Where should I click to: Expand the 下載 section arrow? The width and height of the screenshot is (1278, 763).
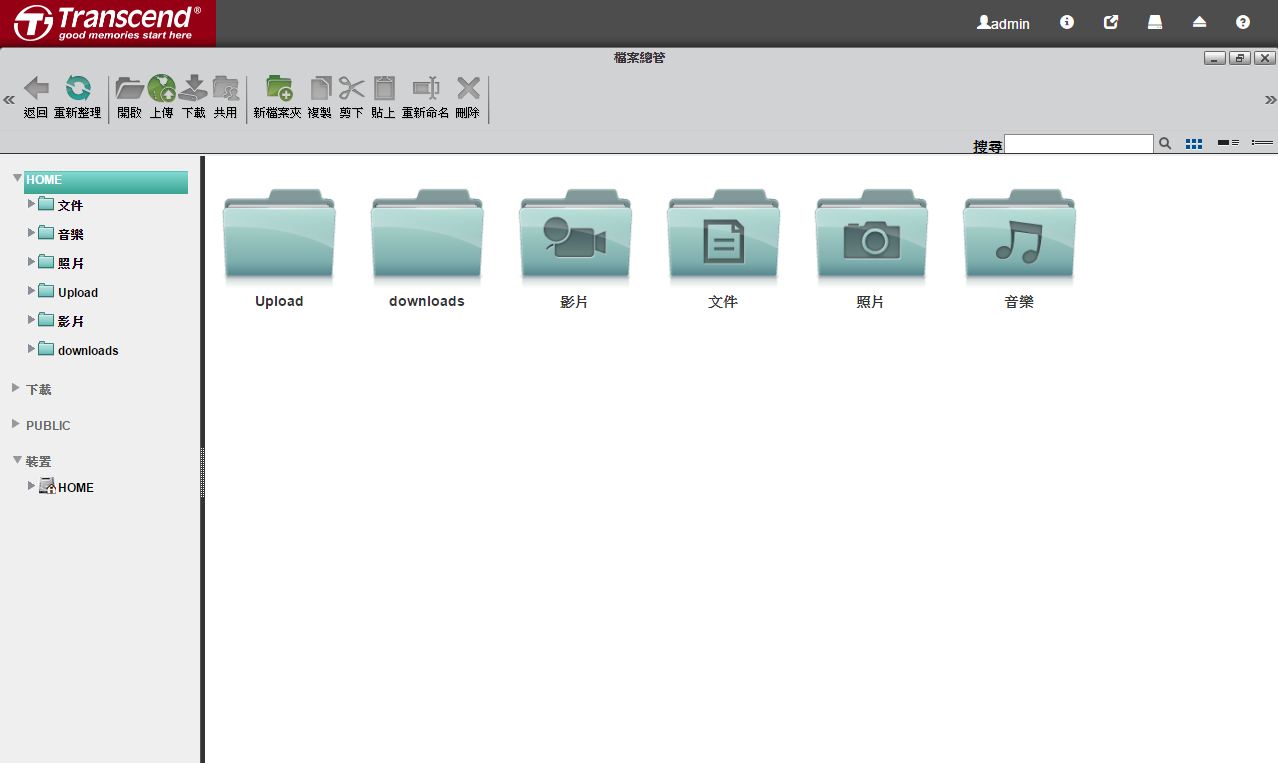16,387
